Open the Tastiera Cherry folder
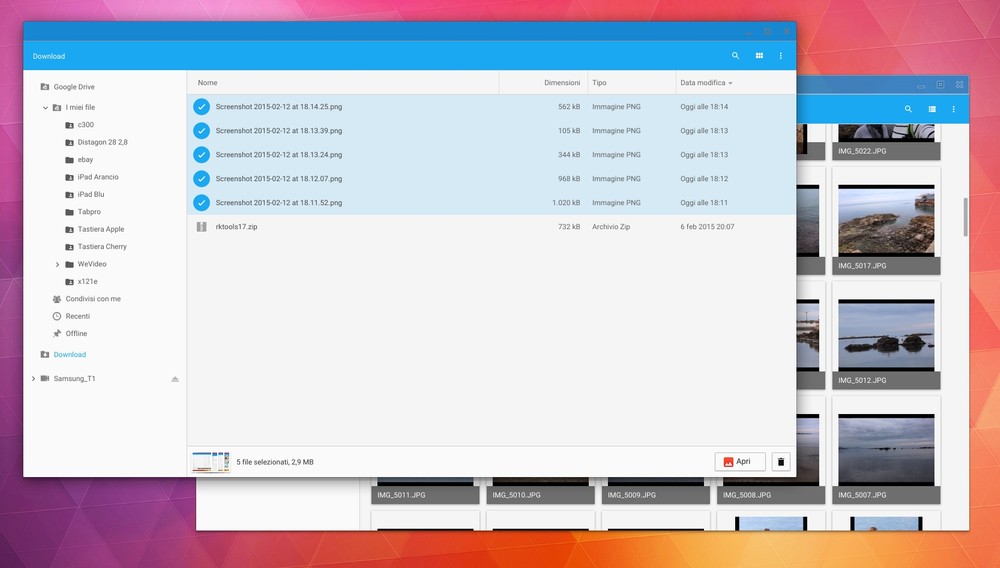 pos(102,247)
